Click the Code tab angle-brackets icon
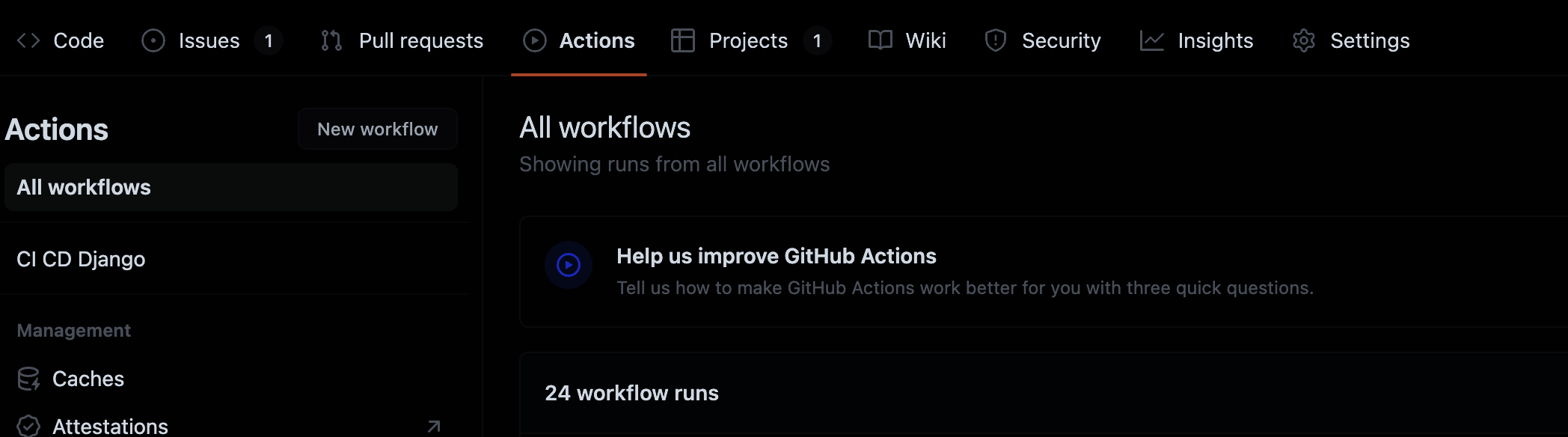Screen dimensions: 1568x437 [28, 40]
